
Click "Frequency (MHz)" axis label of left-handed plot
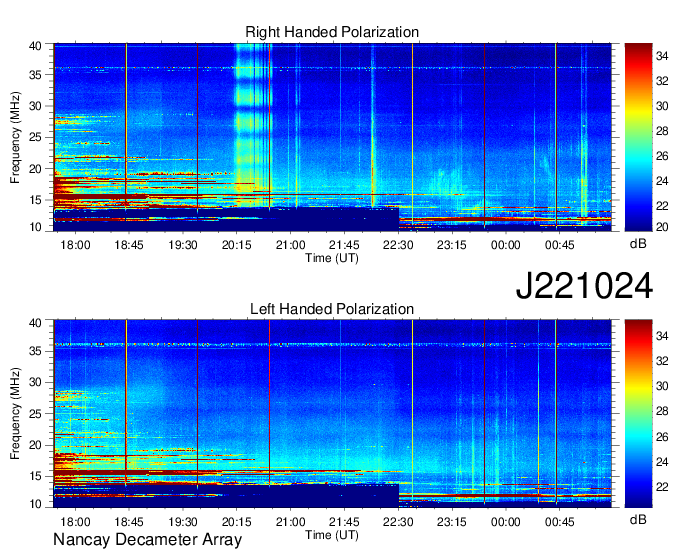[15, 414]
